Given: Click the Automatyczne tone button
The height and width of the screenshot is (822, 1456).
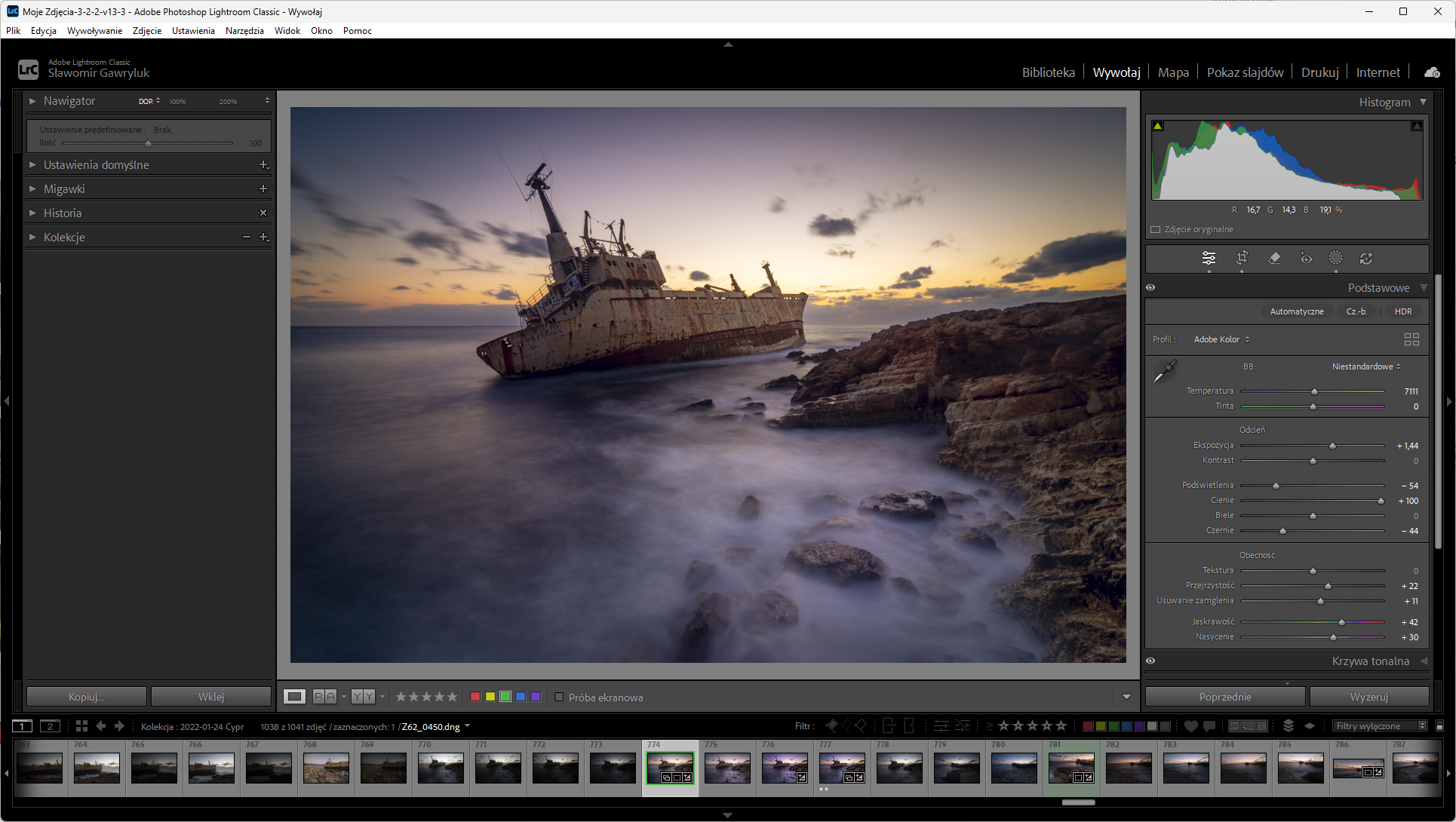Looking at the screenshot, I should (x=1296, y=311).
